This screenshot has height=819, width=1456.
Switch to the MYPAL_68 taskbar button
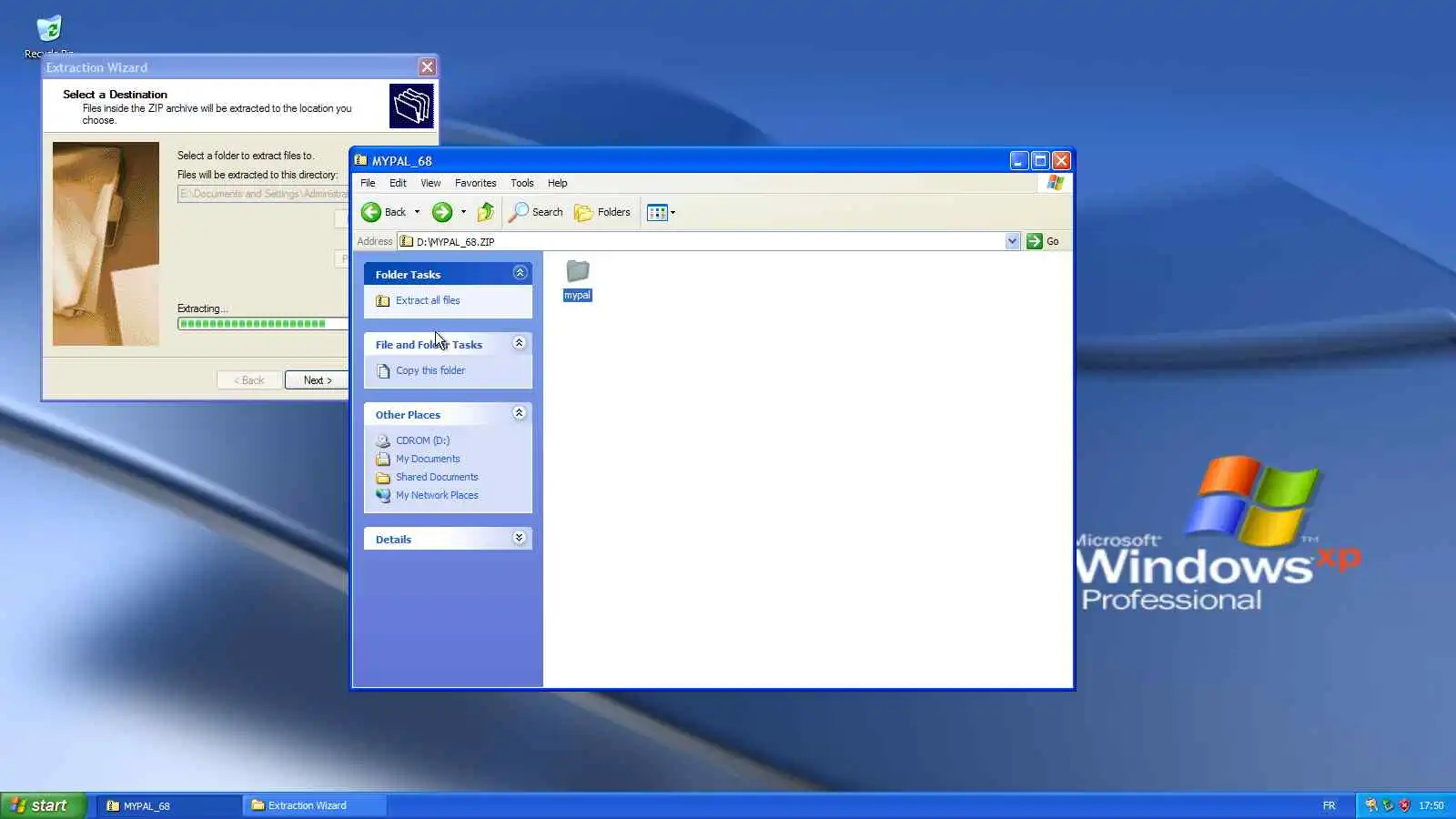(x=168, y=805)
